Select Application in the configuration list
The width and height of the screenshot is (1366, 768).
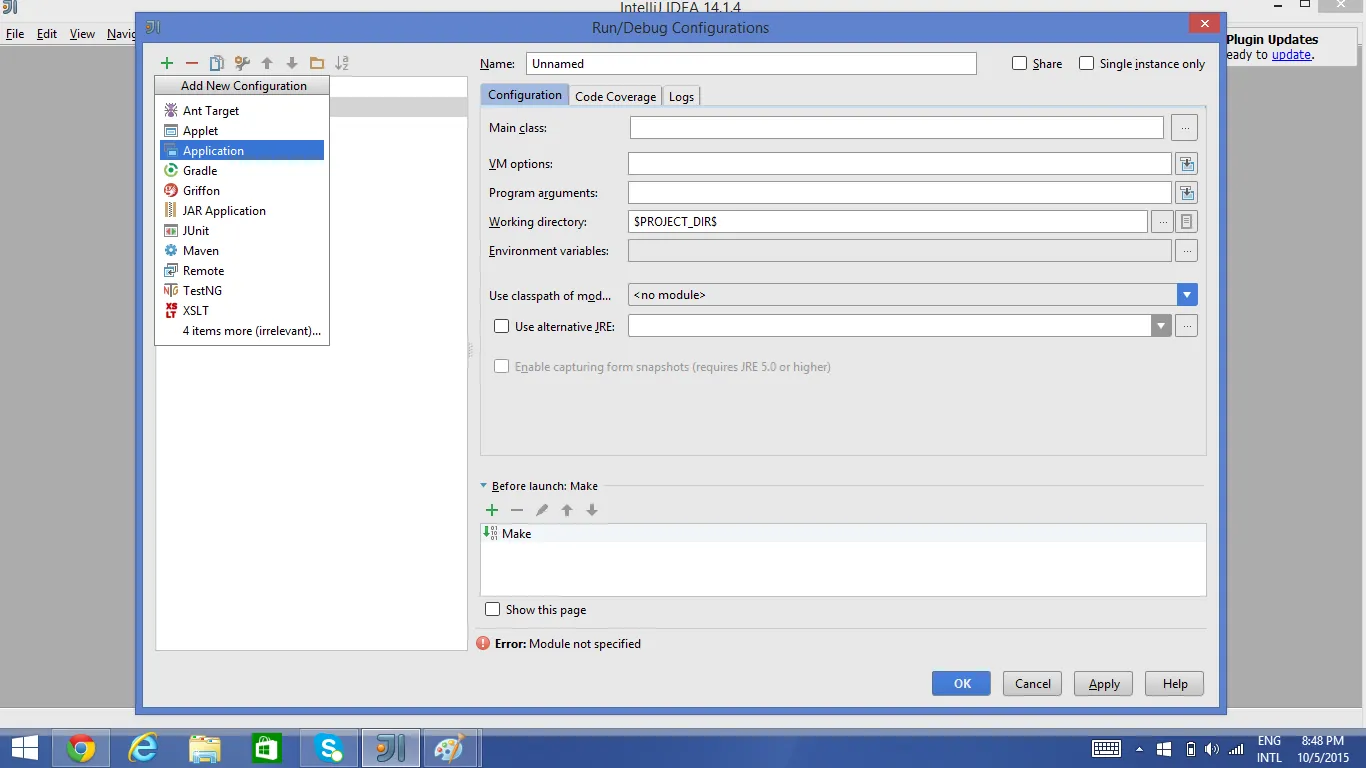pyautogui.click(x=242, y=151)
